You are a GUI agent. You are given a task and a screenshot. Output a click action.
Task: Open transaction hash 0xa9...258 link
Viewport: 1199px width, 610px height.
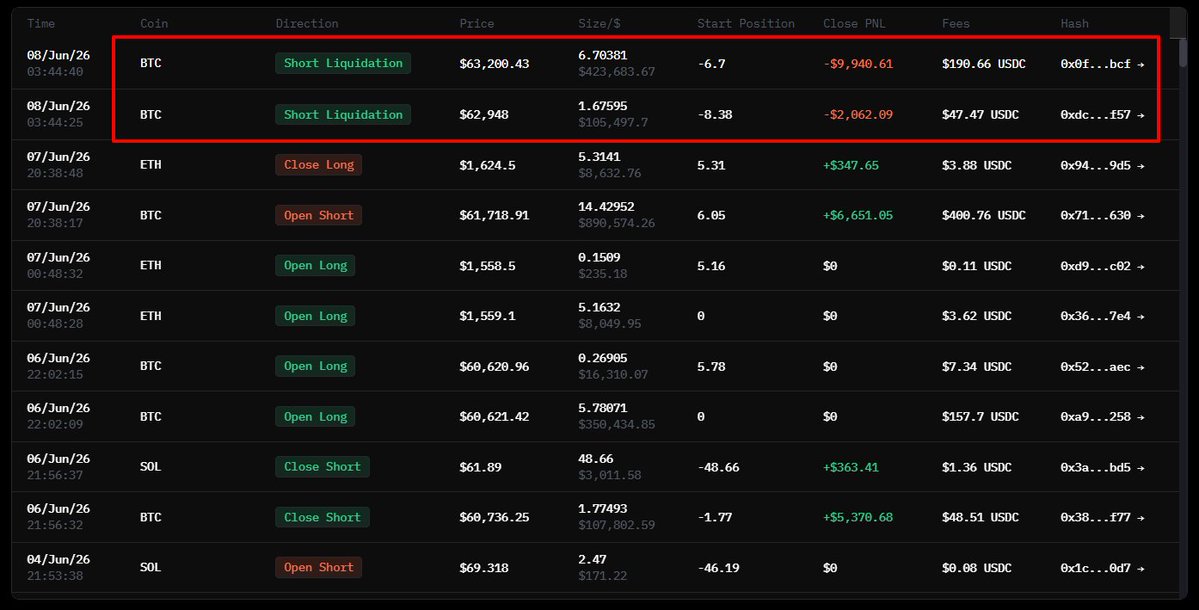tap(1102, 417)
